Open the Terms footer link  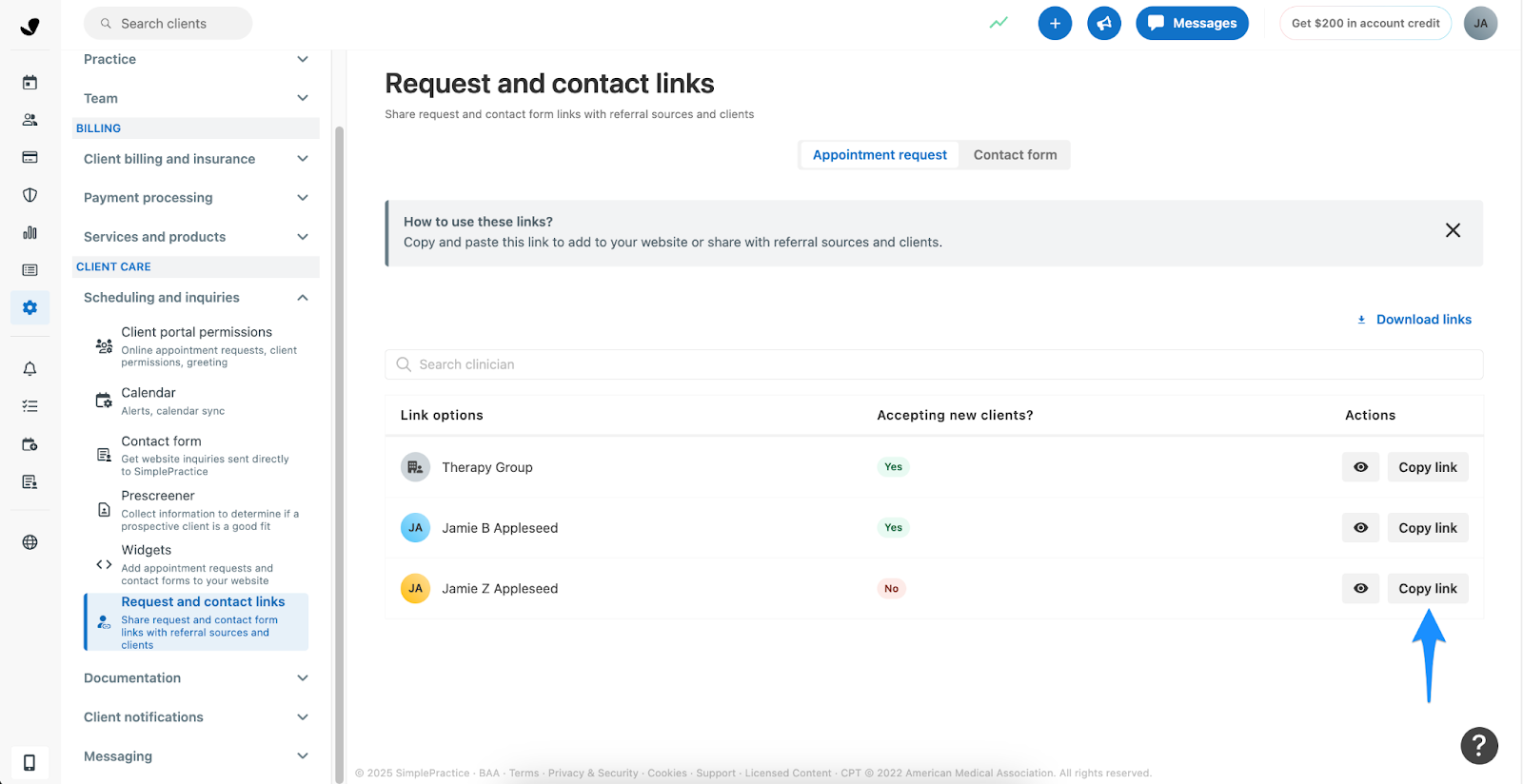tap(524, 774)
